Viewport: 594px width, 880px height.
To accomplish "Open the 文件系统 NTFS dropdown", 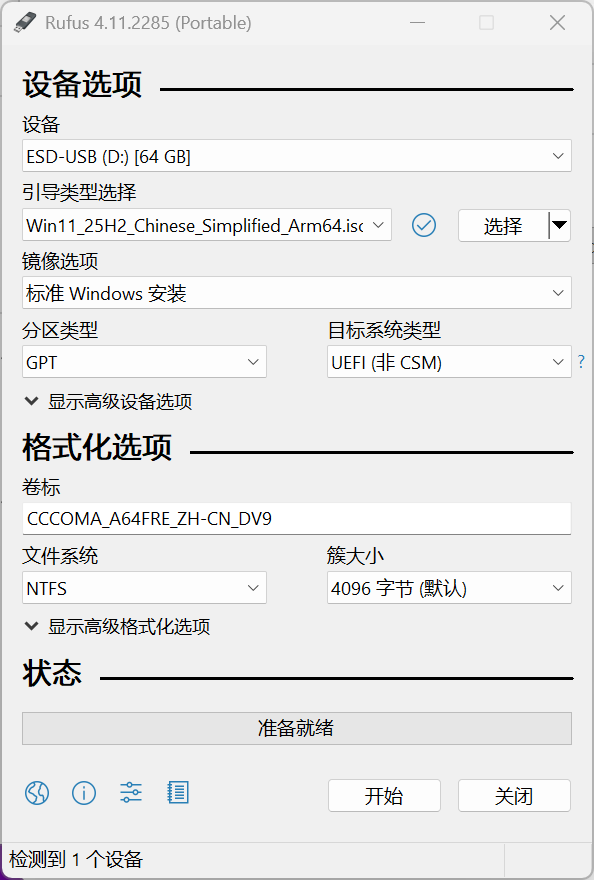I will point(144,588).
